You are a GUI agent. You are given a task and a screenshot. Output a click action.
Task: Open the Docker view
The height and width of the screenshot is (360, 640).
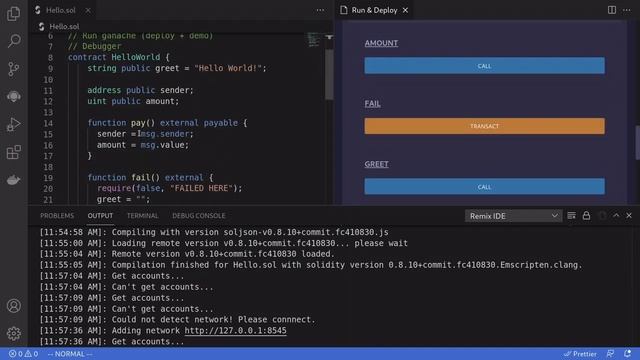[x=13, y=180]
